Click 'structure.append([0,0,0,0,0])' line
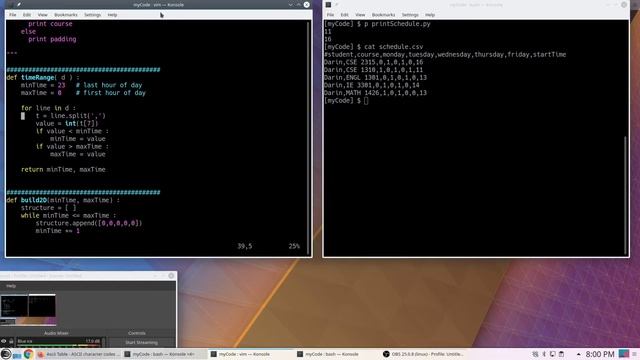The height and width of the screenshot is (360, 640). (x=89, y=223)
